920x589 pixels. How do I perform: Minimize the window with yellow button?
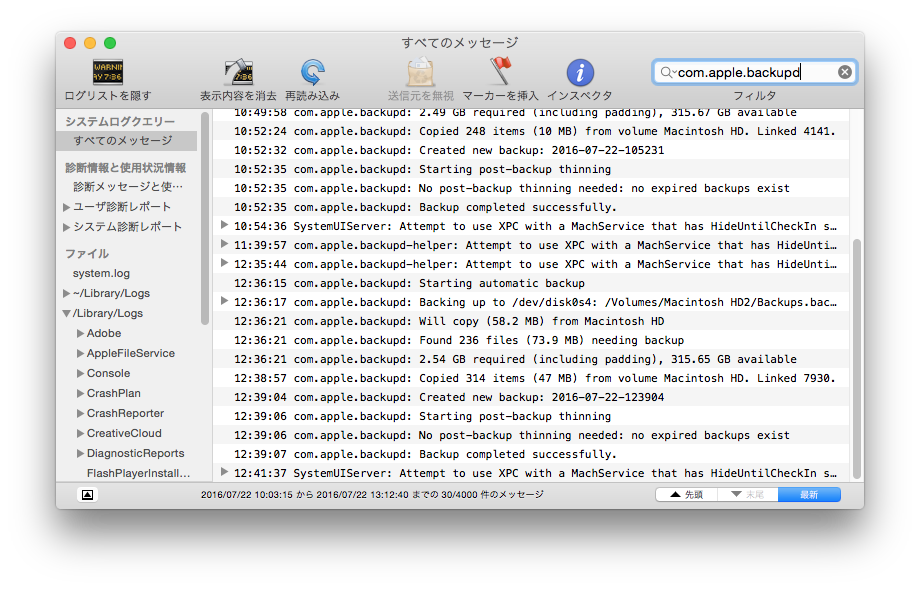point(90,43)
